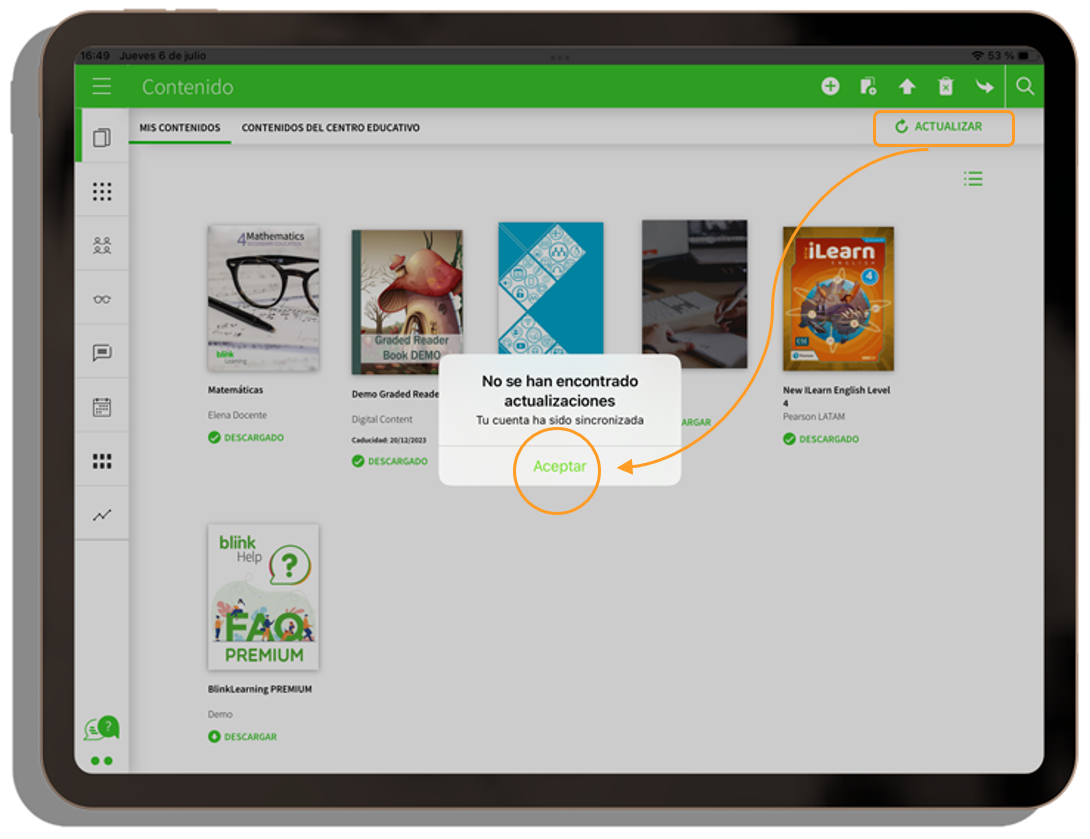Open the help chat bubble icon
The width and height of the screenshot is (1090, 839).
tap(102, 729)
